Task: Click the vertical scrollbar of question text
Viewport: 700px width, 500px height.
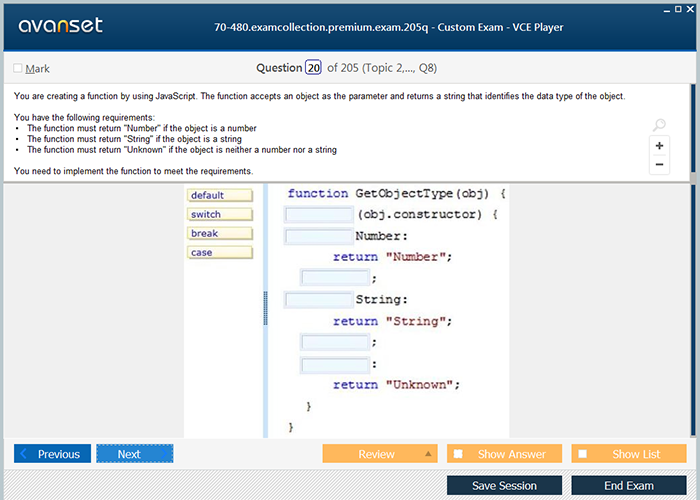Action: pyautogui.click(x=693, y=129)
